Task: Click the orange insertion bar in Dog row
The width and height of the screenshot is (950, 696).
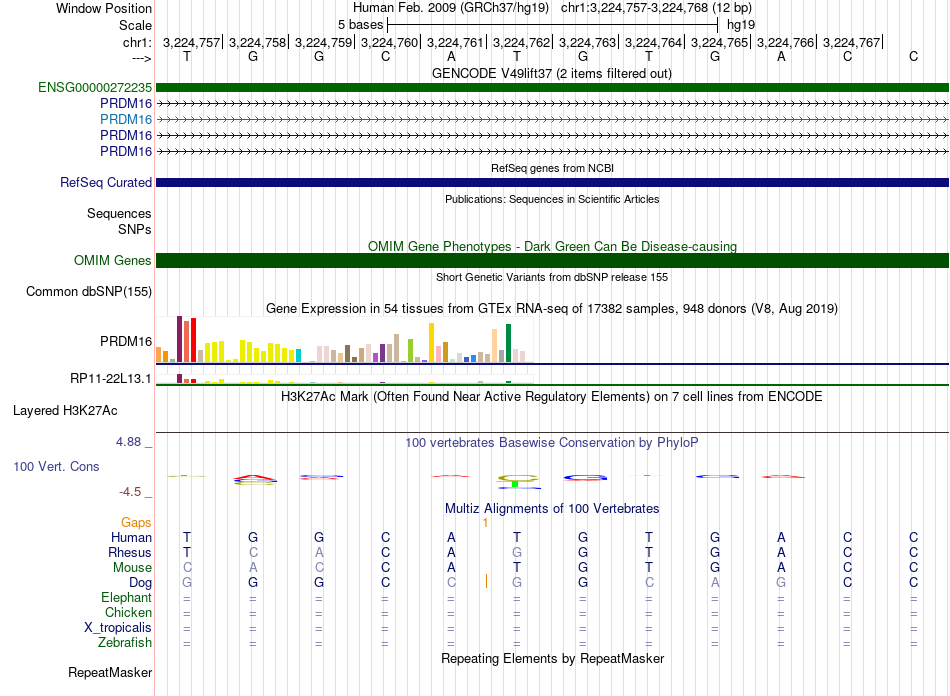Action: click(486, 582)
